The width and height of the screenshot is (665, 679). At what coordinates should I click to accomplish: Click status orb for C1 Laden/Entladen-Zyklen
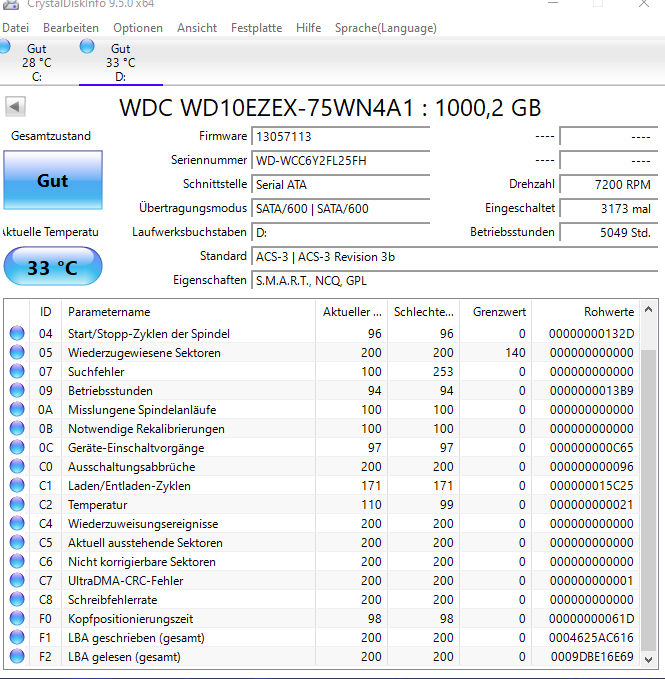tap(17, 486)
